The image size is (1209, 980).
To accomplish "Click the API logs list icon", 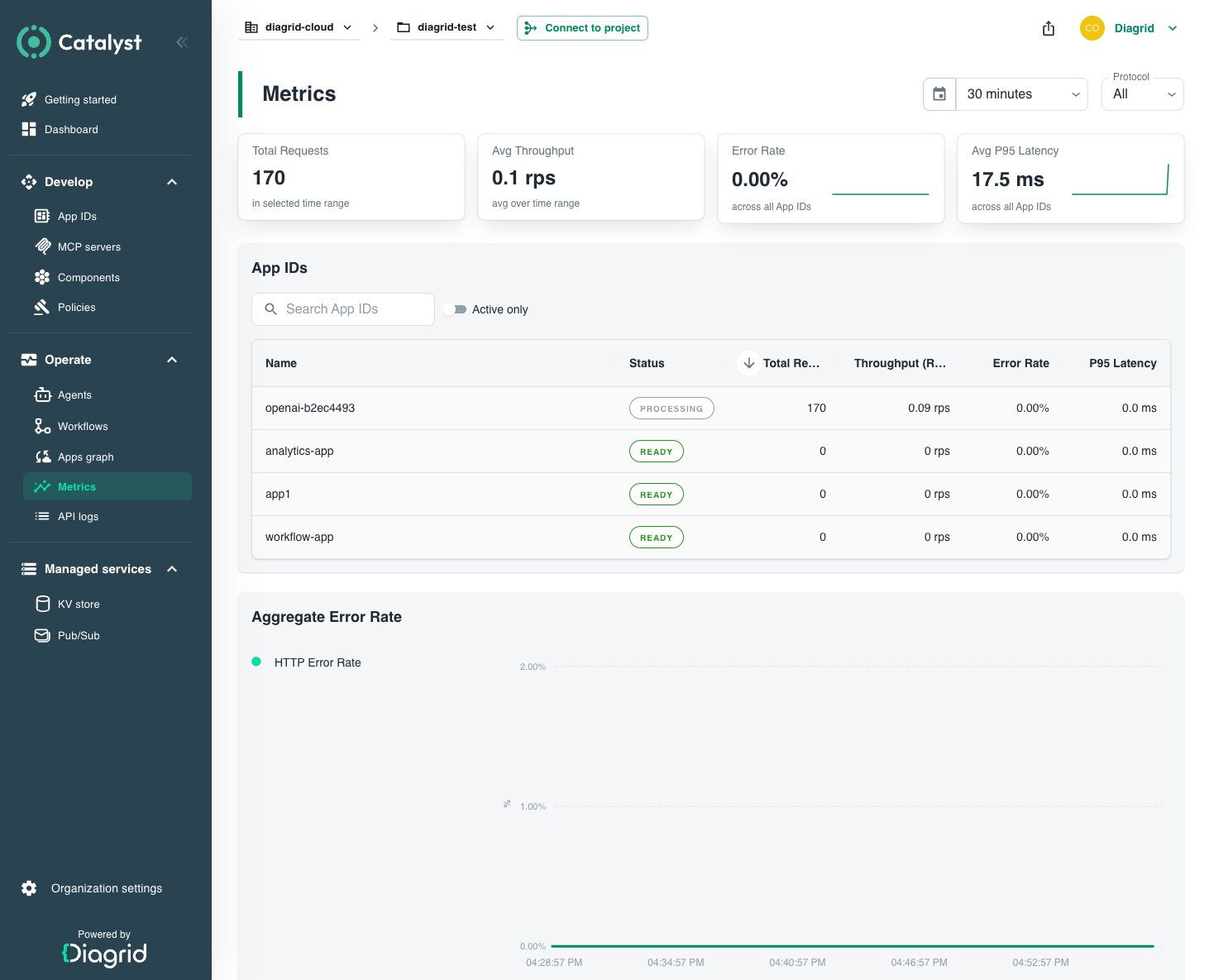I will point(42,516).
